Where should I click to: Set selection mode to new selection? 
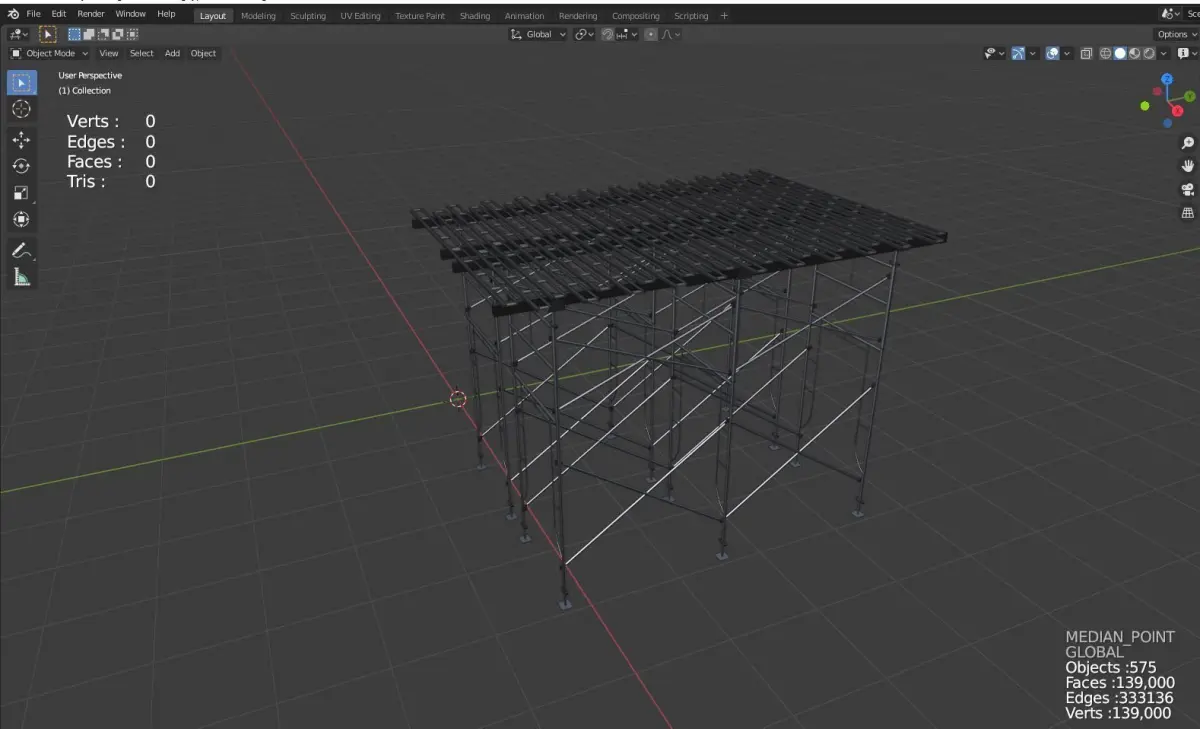pos(74,34)
